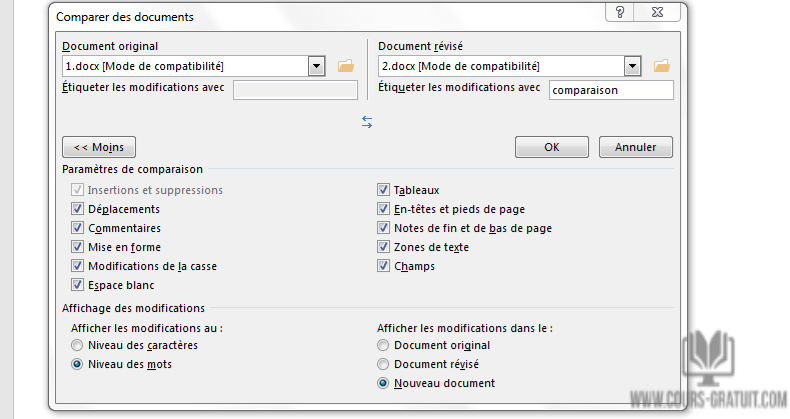Image resolution: width=790 pixels, height=419 pixels.
Task: Choose Document original radio option
Action: [383, 345]
